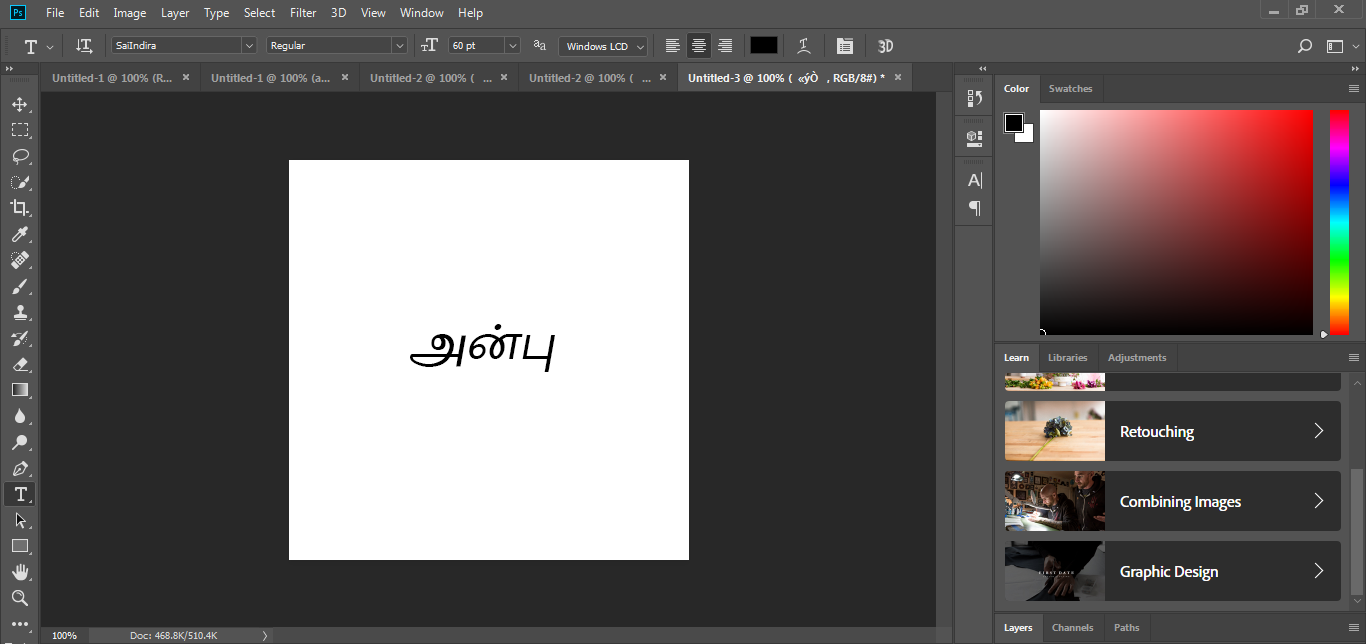Select the Quick Selection tool
Screen dimensions: 1366x644
pyautogui.click(x=20, y=182)
